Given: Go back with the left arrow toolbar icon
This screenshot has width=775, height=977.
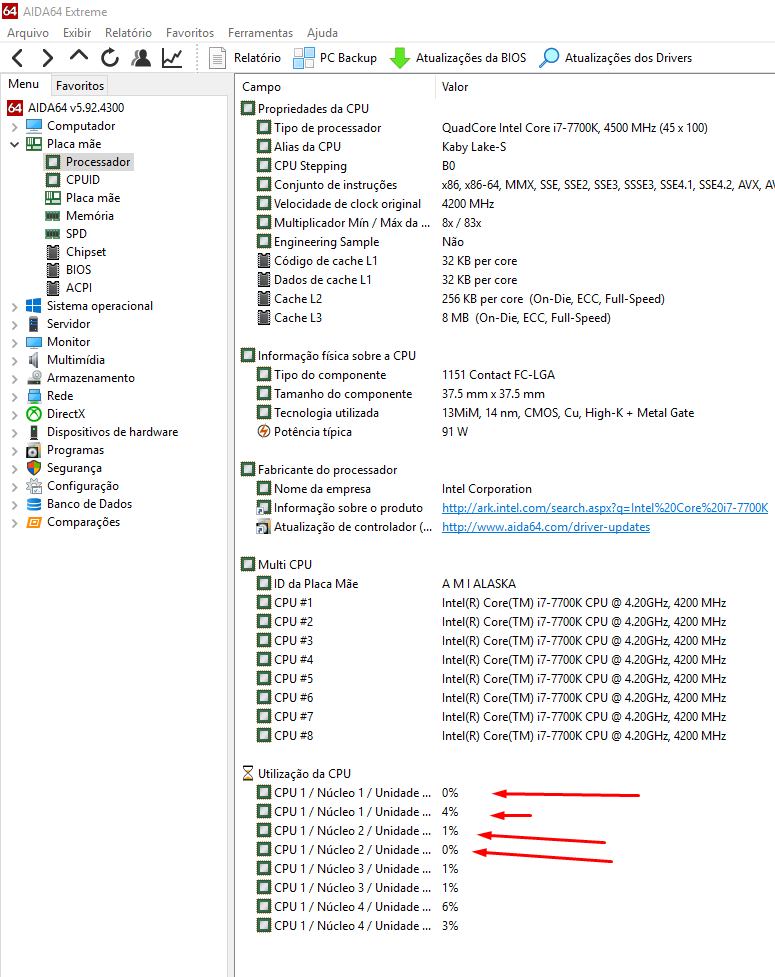Looking at the screenshot, I should tap(17, 58).
